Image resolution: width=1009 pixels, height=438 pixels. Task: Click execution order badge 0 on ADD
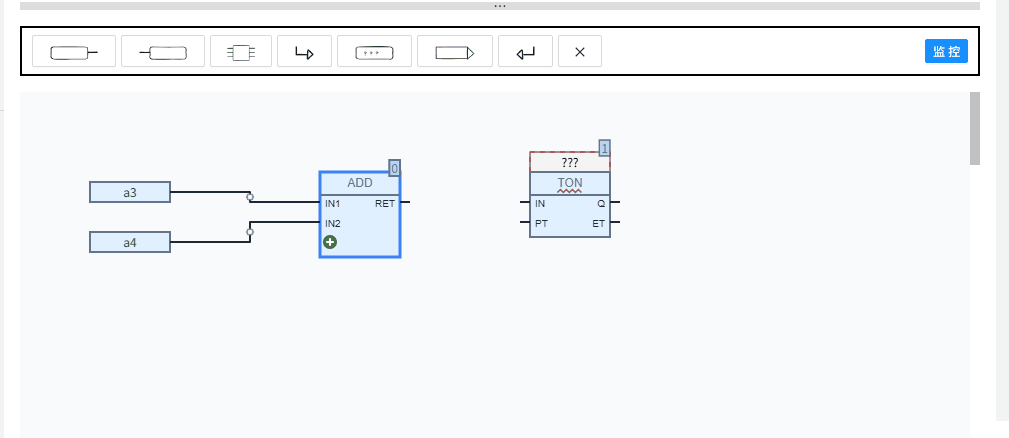(394, 168)
